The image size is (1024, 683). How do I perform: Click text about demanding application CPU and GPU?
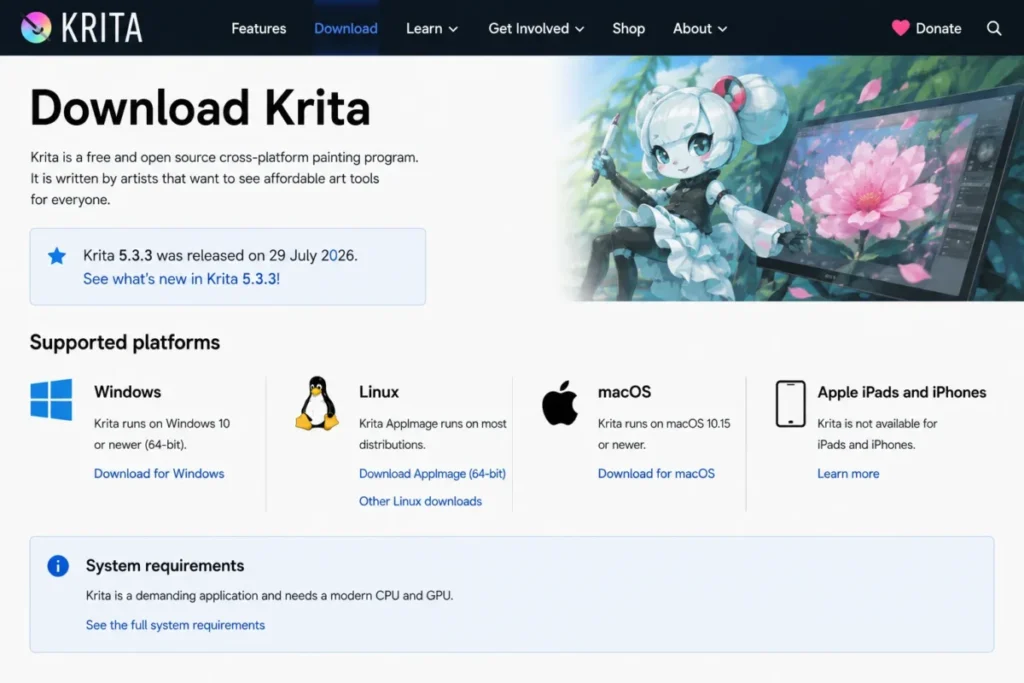(x=269, y=596)
